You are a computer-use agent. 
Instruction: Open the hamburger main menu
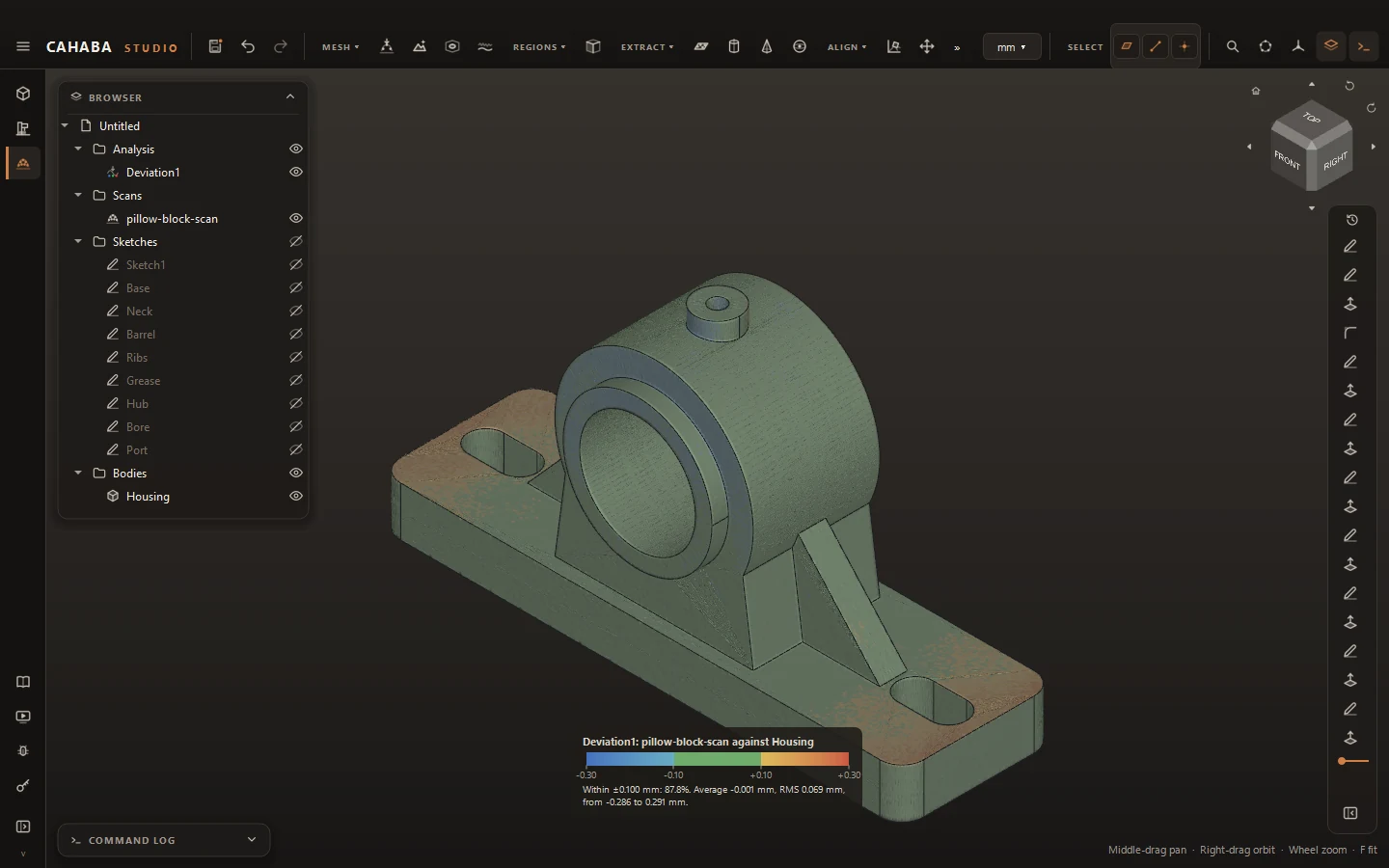(x=23, y=46)
